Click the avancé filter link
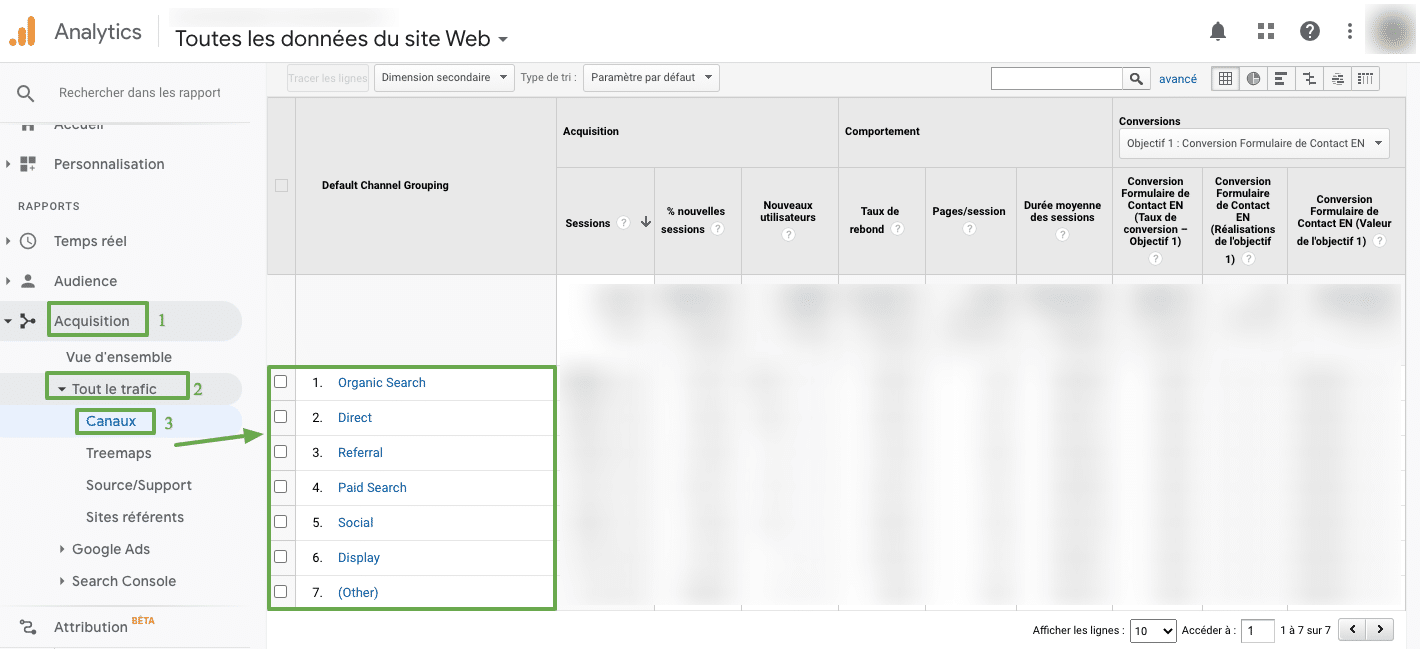Screen dimensions: 1420x649 point(1177,79)
